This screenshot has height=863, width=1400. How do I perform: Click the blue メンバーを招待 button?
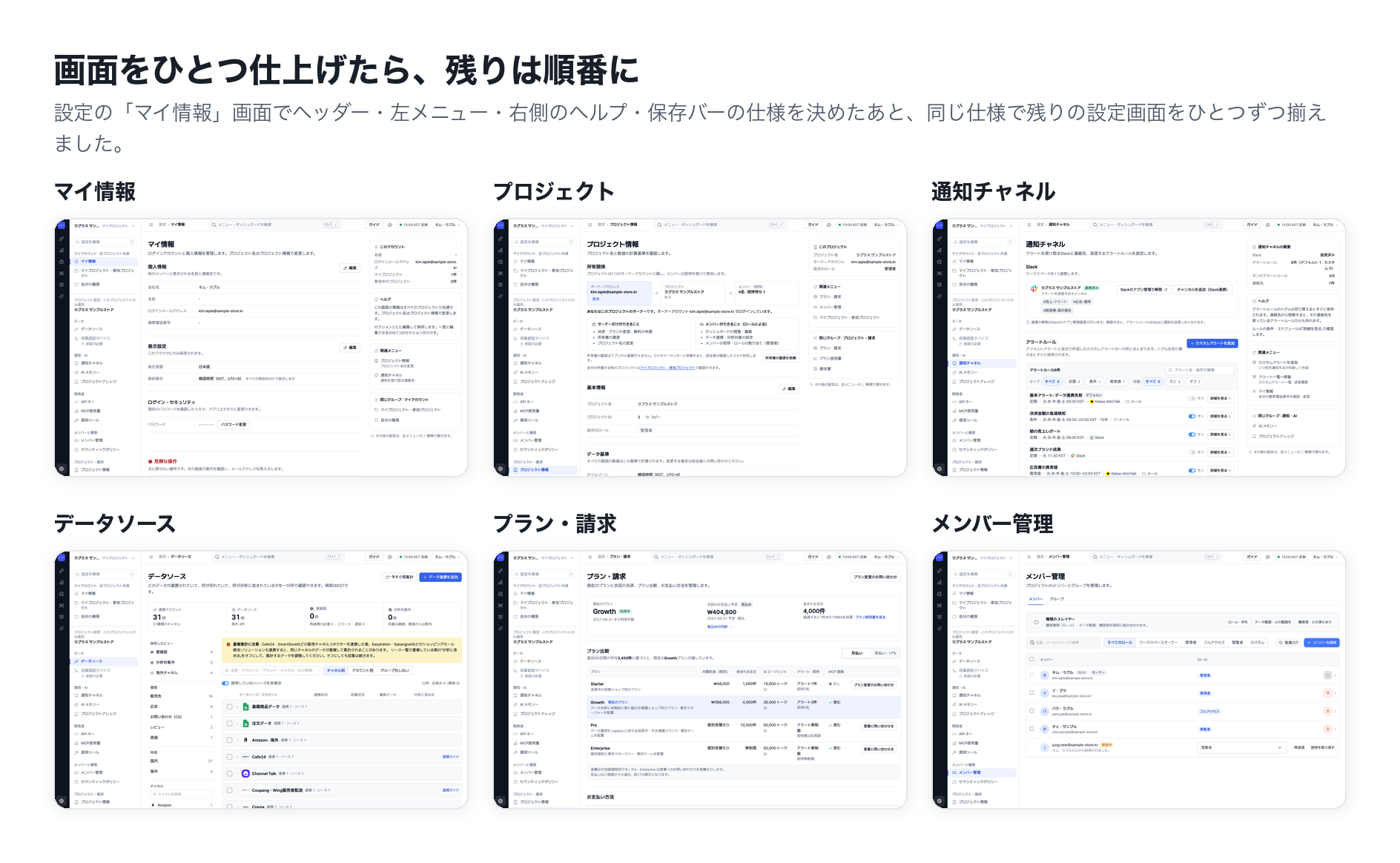pos(1322,643)
